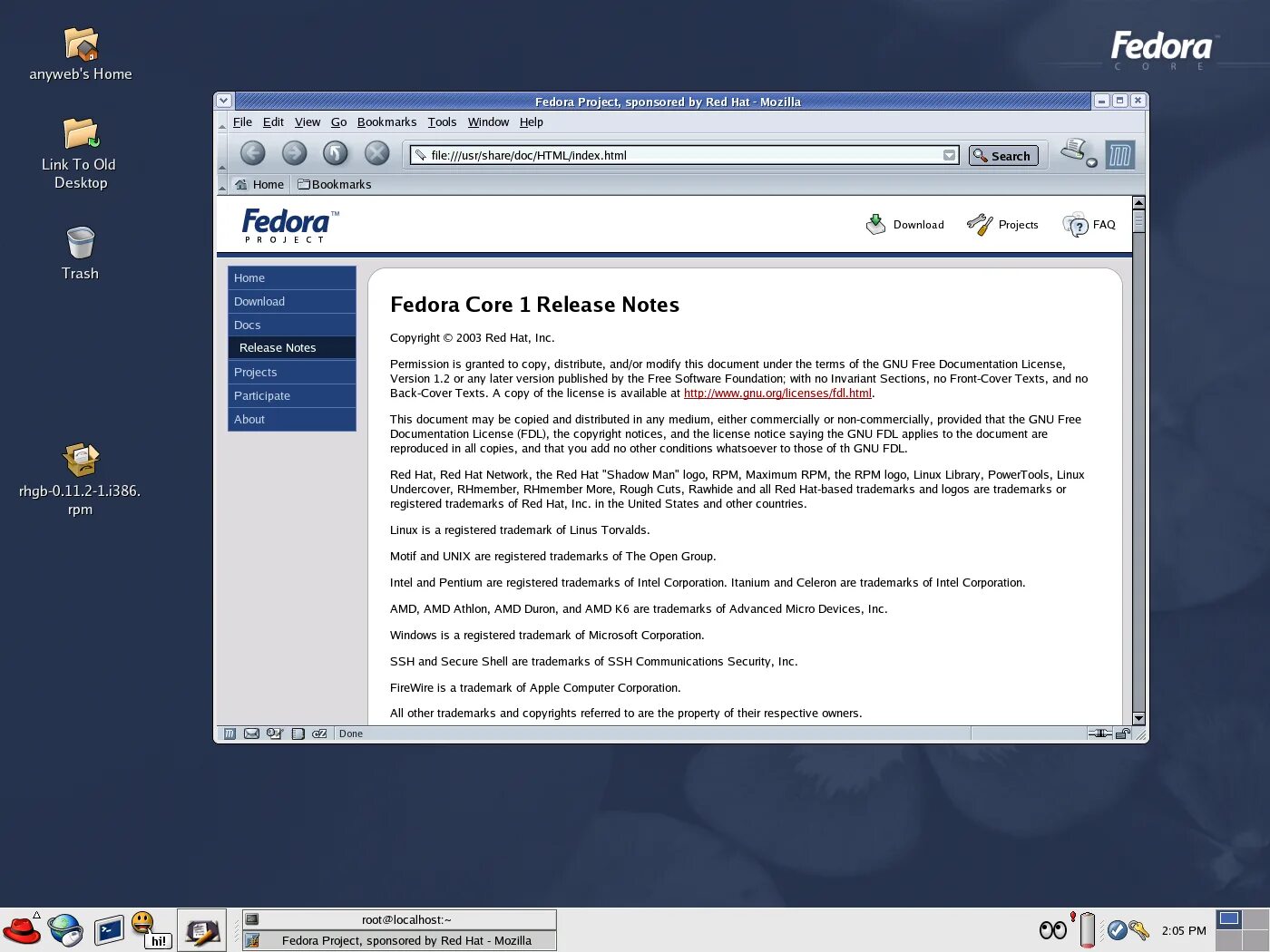Click the Mozilla M throbber logo
The height and width of the screenshot is (952, 1270).
1120,155
